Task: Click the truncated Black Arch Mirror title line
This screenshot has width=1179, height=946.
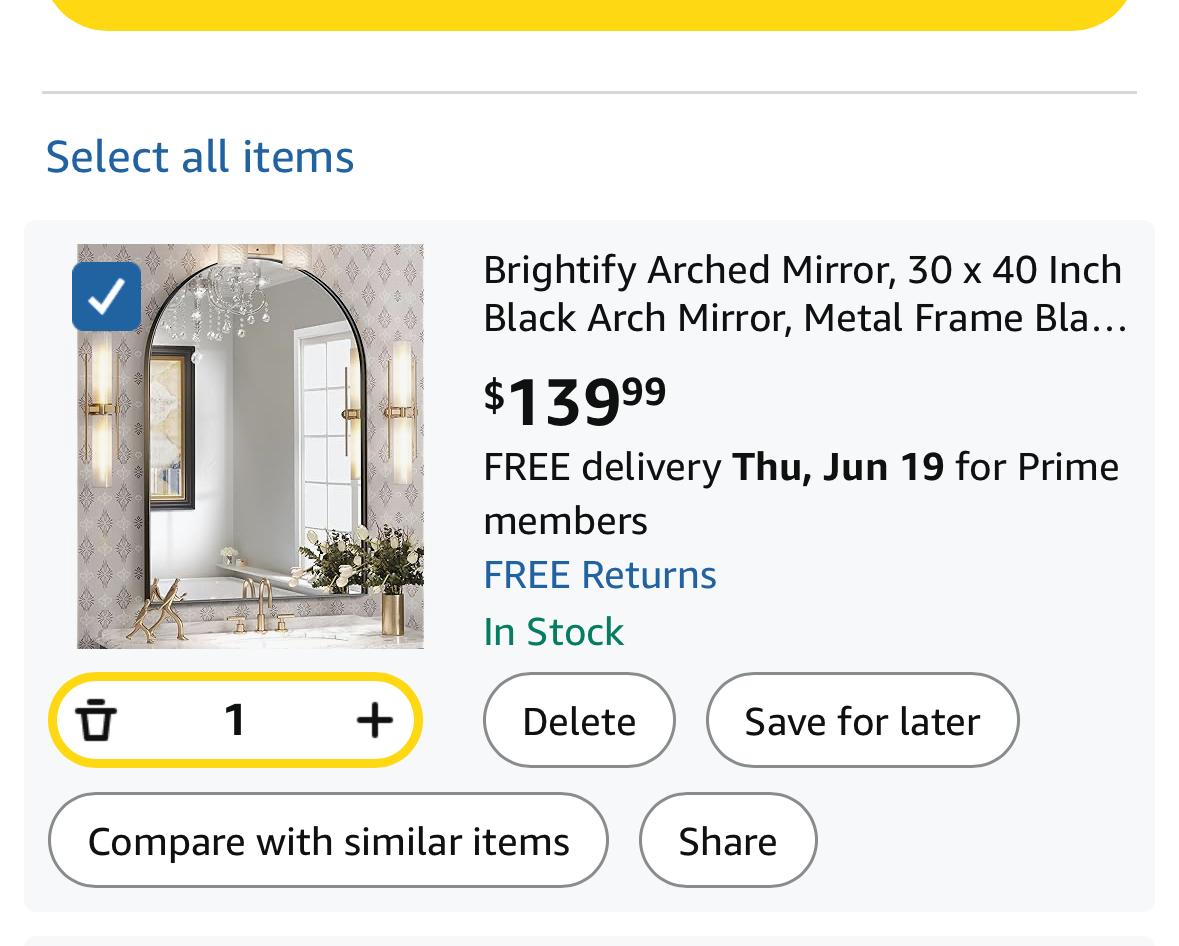Action: pyautogui.click(x=803, y=318)
